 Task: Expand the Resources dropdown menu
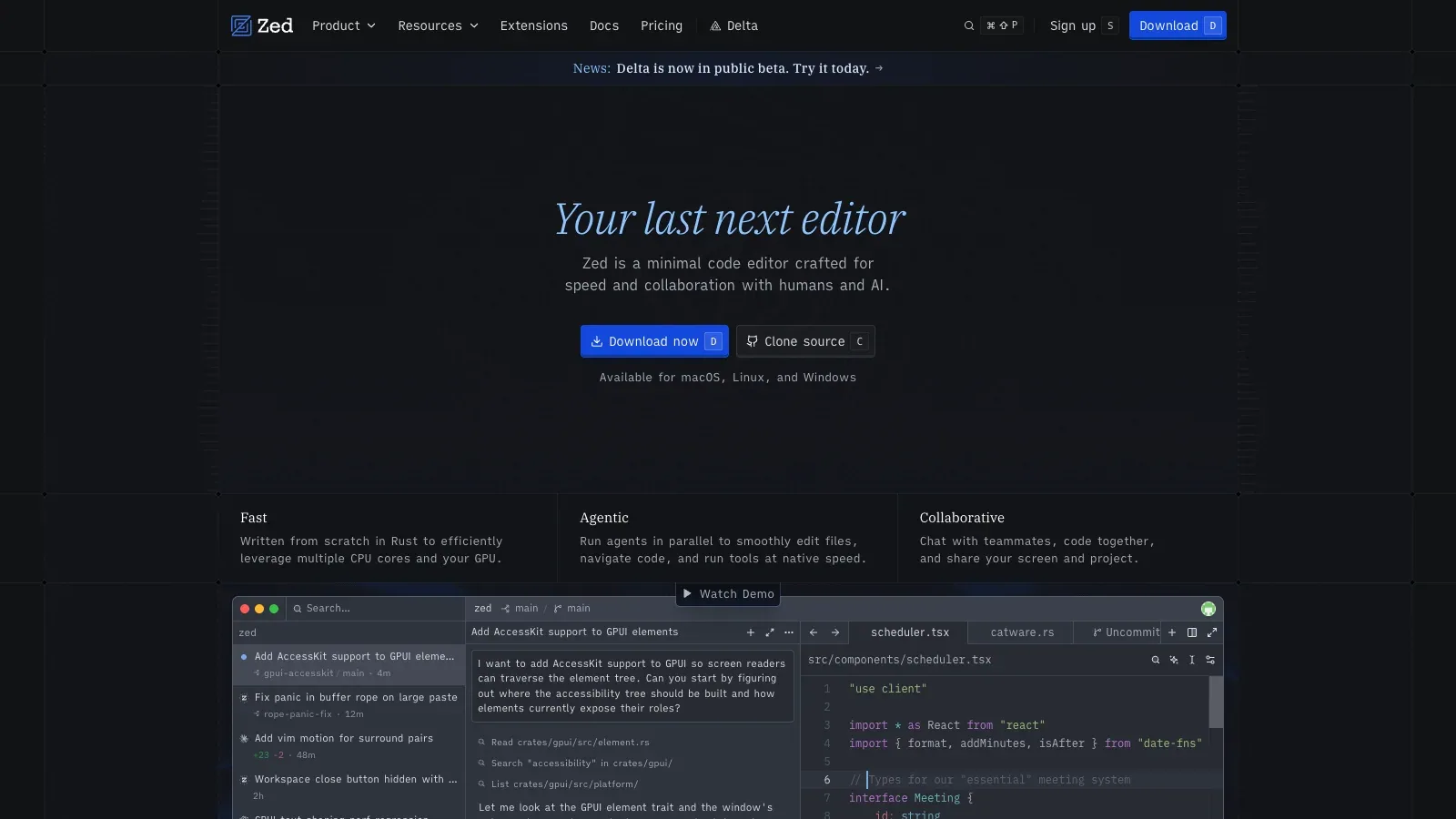coord(438,25)
